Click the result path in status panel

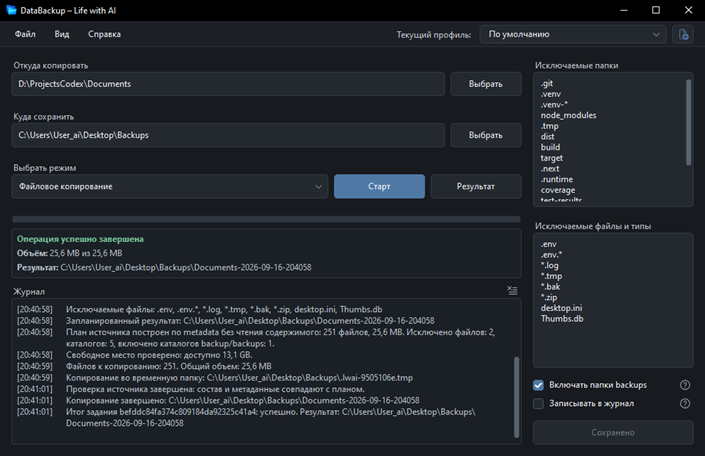[186, 268]
